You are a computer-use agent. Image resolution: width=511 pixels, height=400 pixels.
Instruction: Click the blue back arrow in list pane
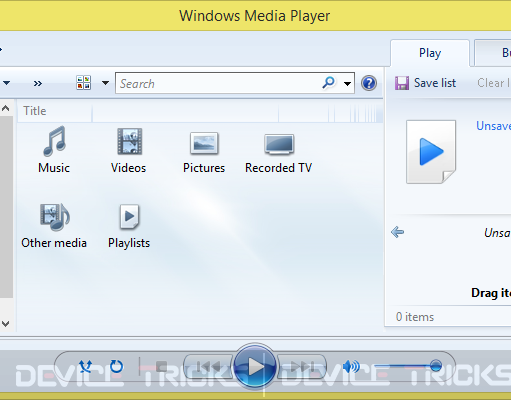(x=398, y=232)
